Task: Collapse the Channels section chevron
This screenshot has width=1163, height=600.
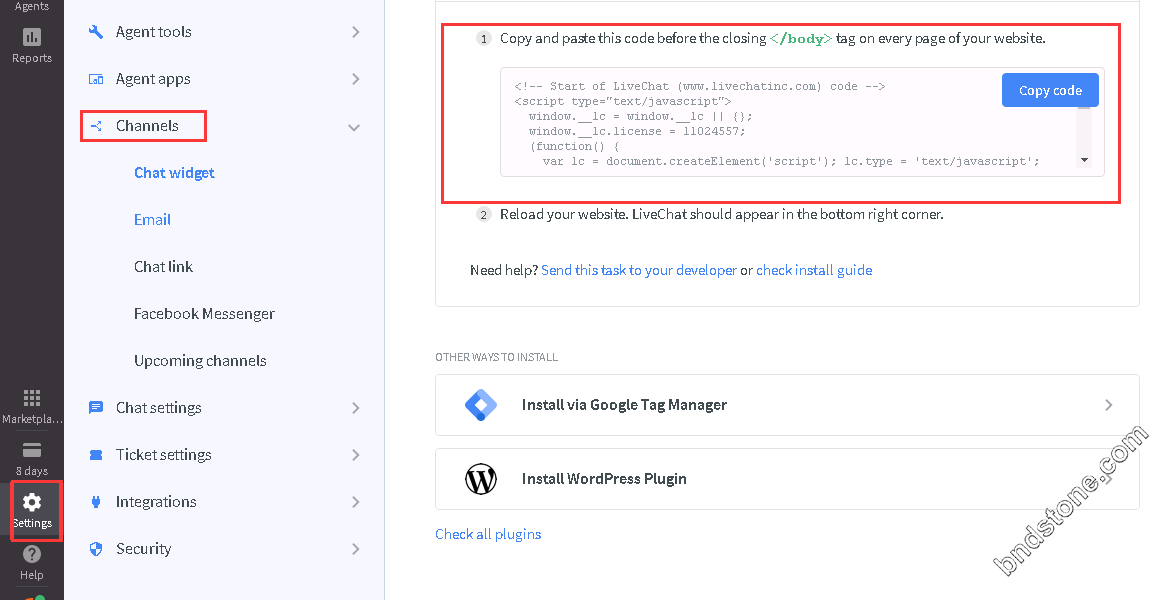Action: 355,128
